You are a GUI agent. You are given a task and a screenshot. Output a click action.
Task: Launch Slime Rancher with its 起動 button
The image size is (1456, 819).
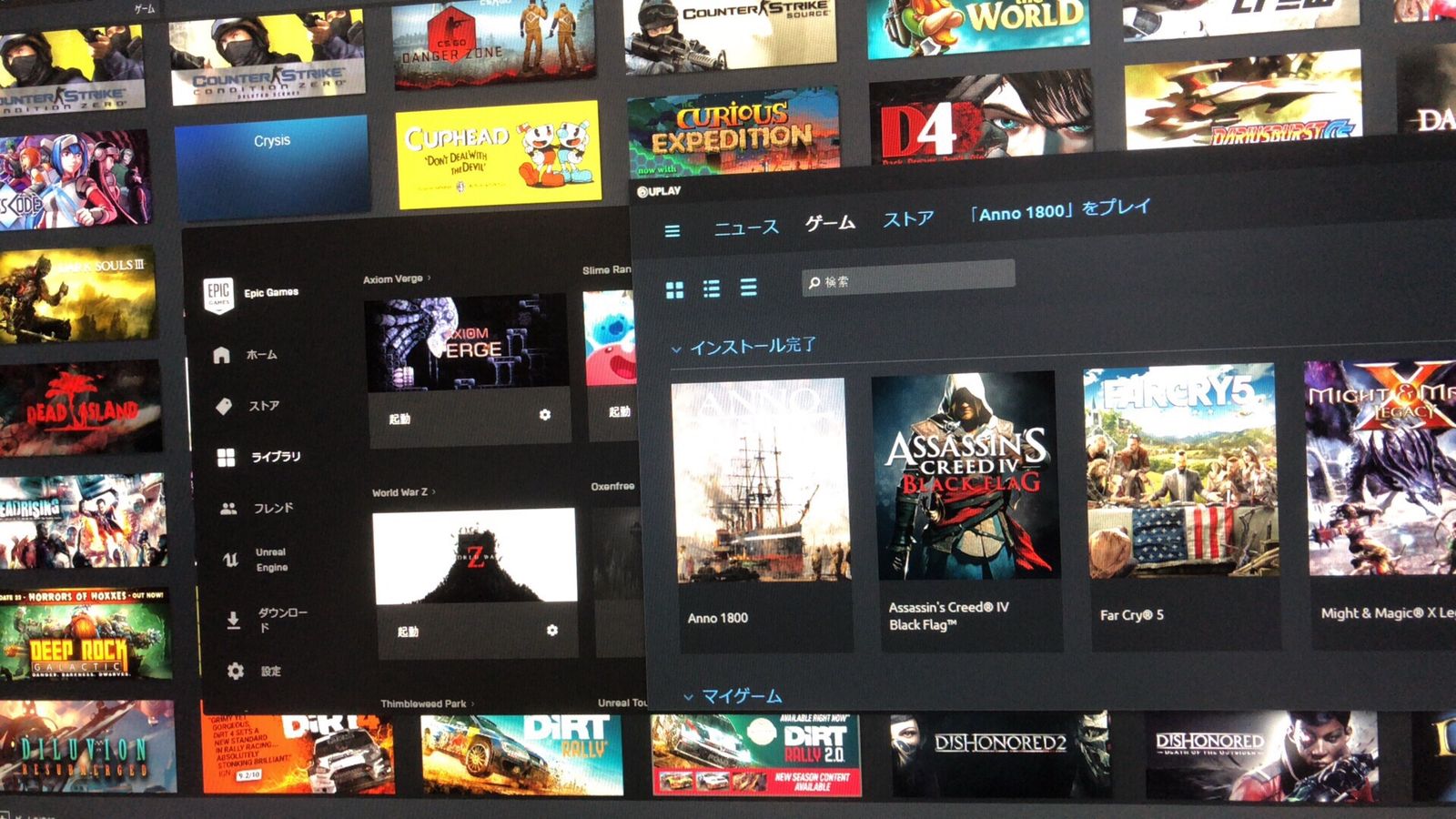(x=620, y=411)
